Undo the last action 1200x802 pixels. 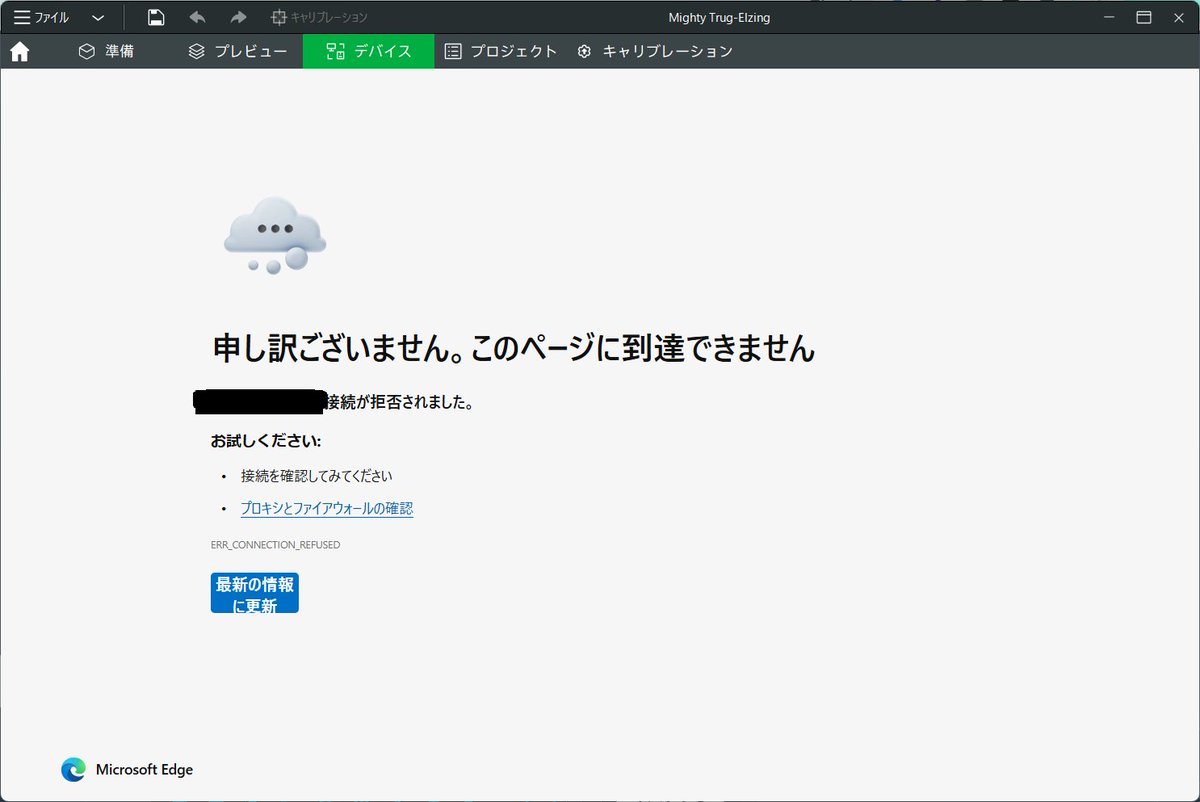197,17
